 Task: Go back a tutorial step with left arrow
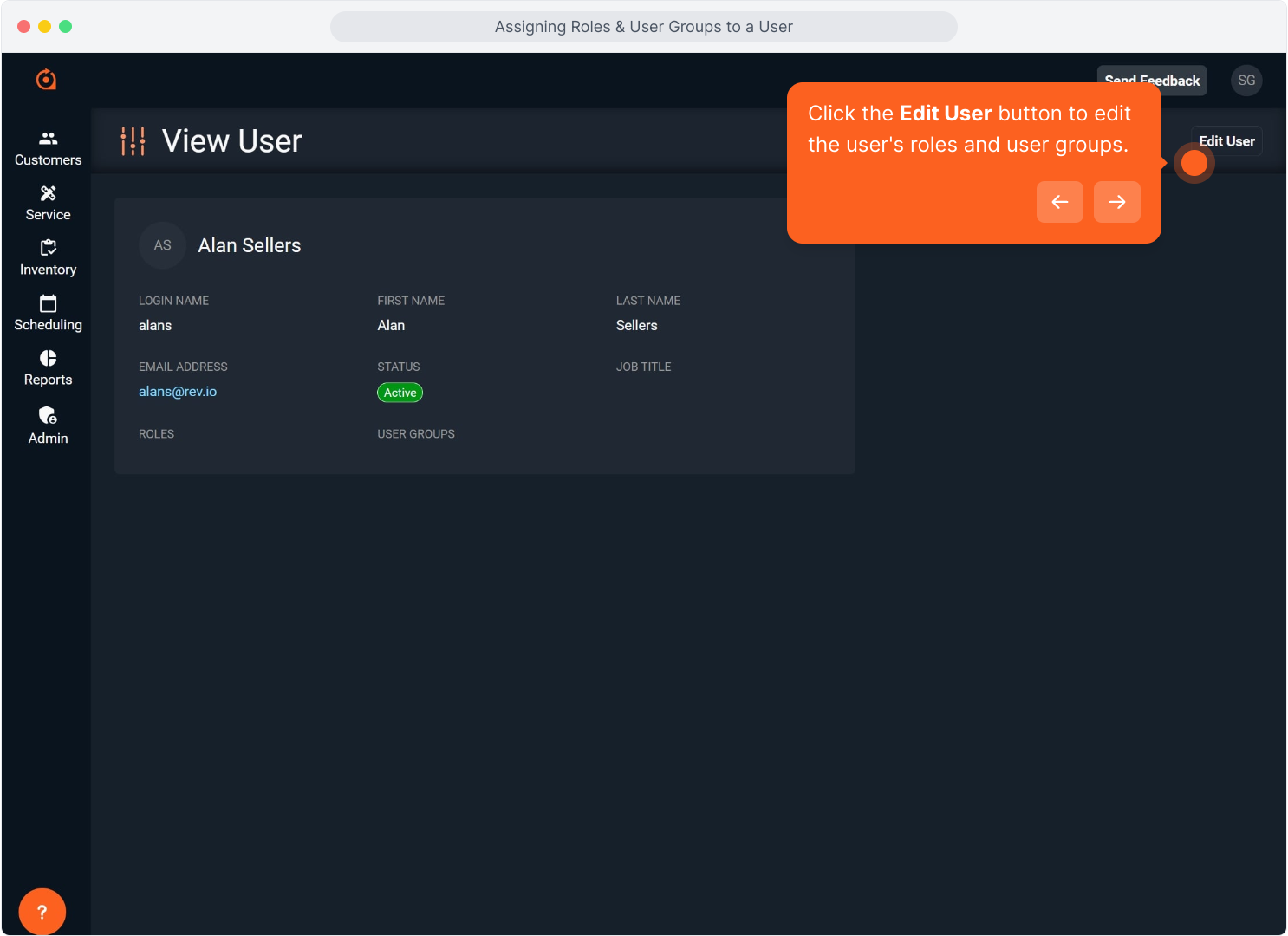(x=1059, y=201)
